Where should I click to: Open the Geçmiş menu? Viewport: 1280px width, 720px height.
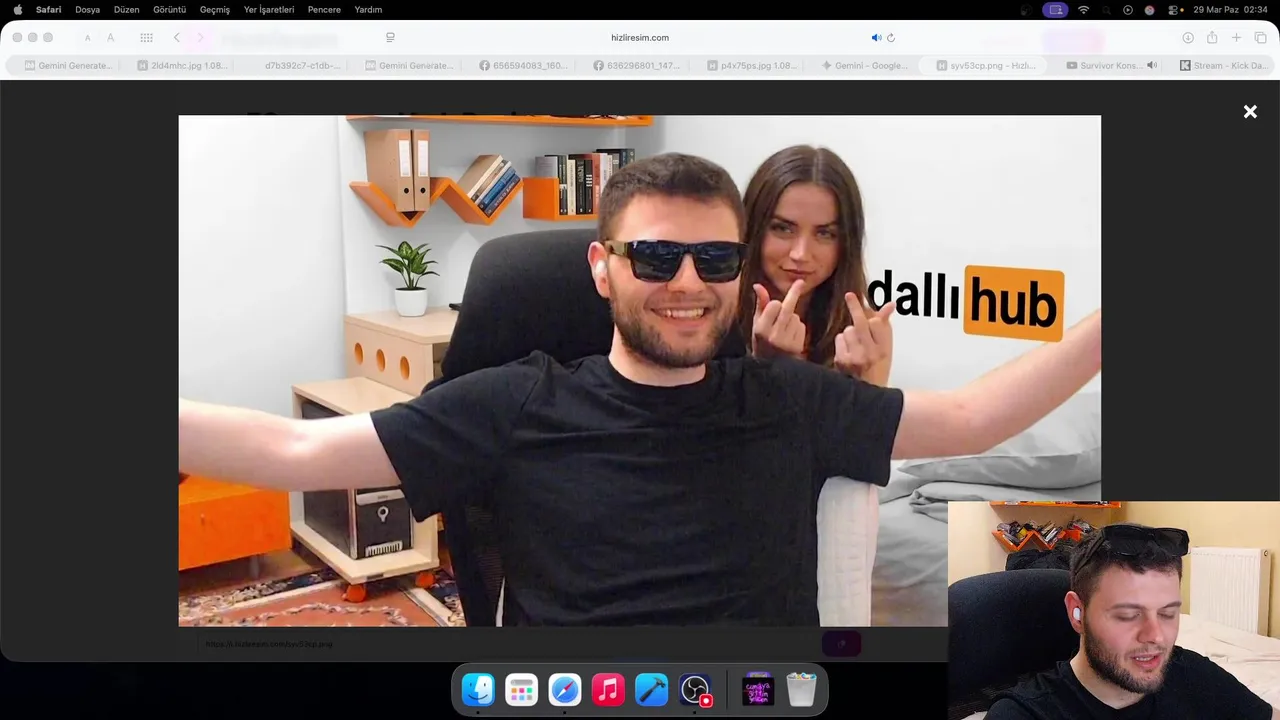[214, 10]
